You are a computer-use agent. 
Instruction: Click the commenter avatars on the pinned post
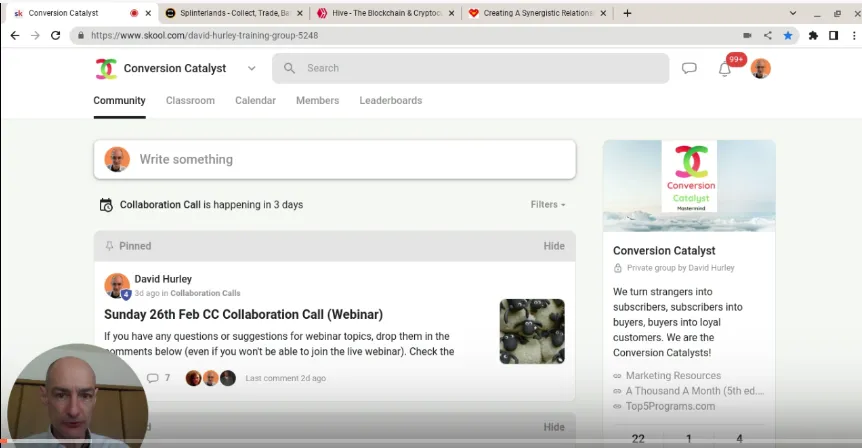[x=211, y=378]
